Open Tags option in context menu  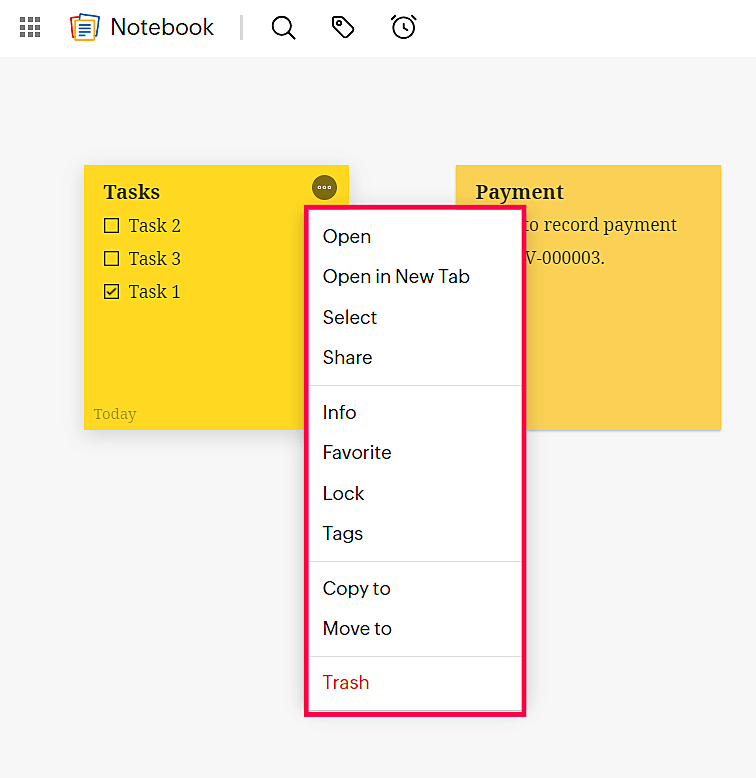point(342,533)
